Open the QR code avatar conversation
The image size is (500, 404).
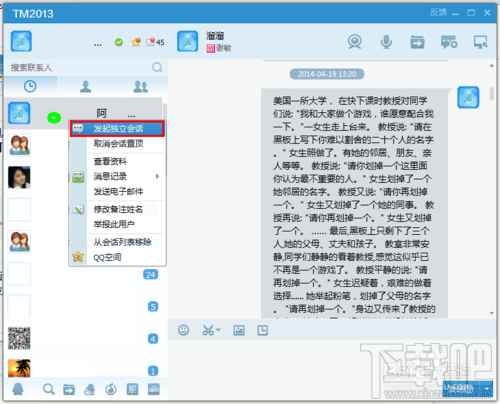point(19,338)
